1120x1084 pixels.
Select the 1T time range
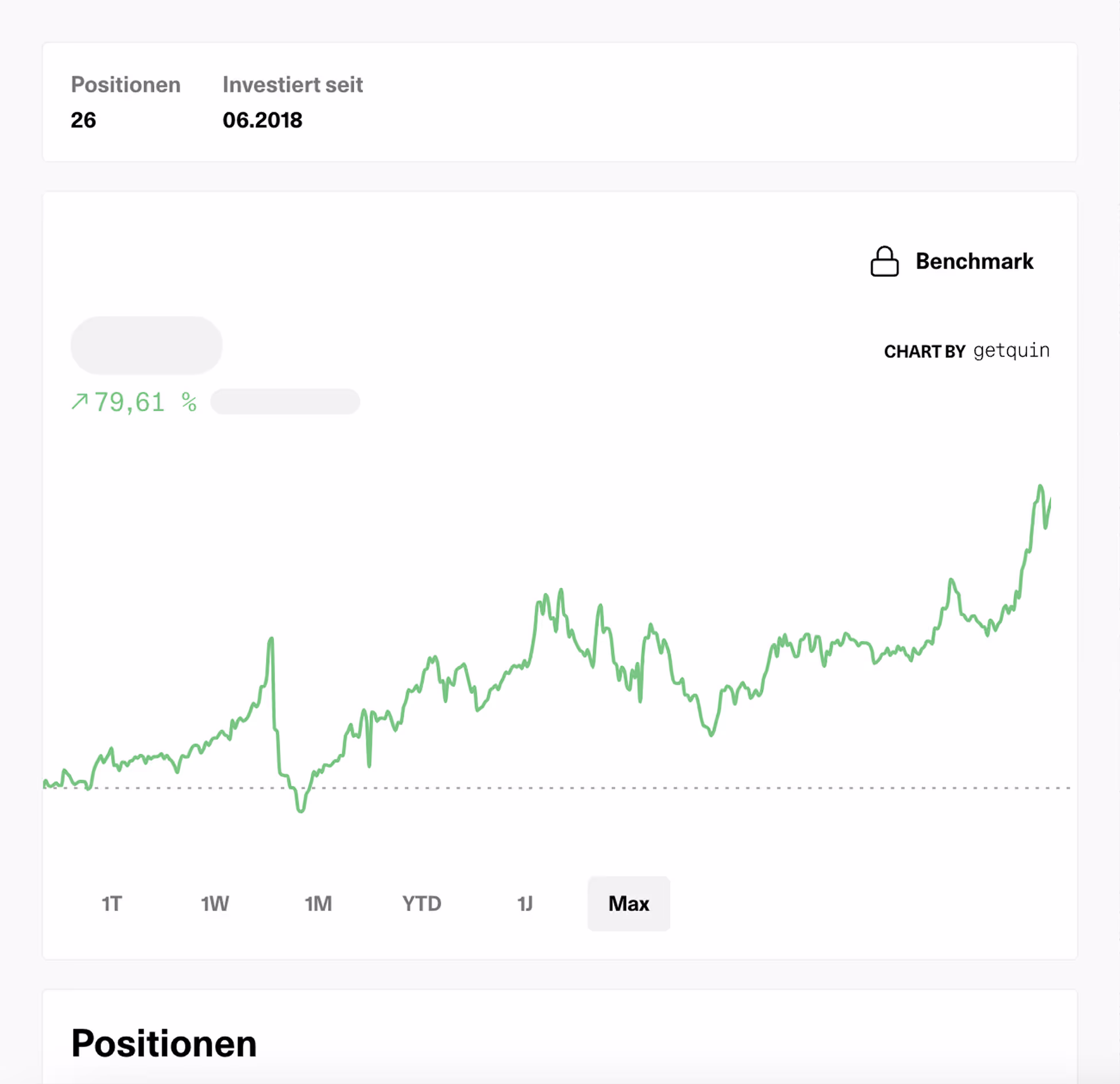tap(111, 904)
